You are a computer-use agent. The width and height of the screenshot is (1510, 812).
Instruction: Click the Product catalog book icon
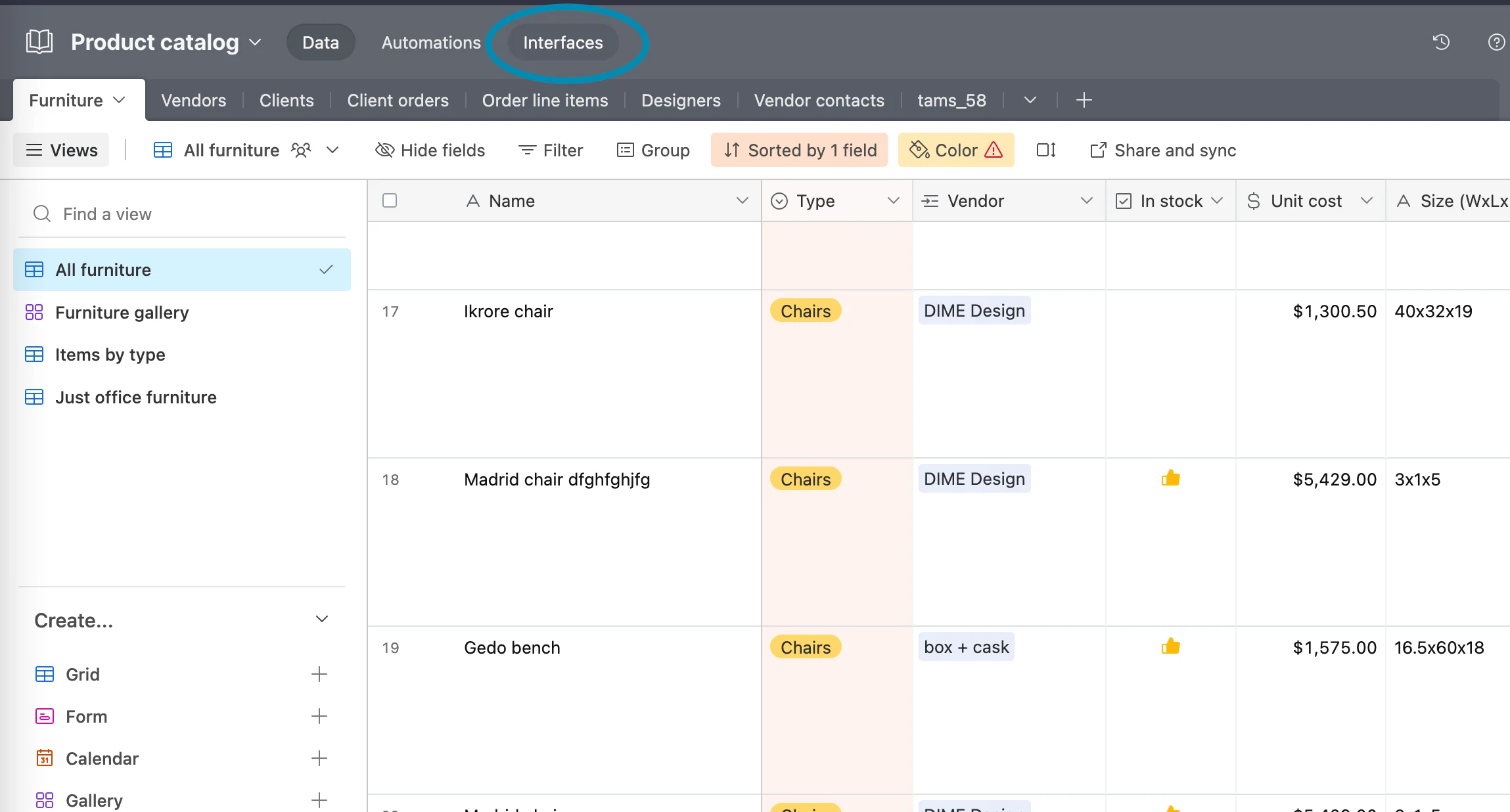coord(39,42)
